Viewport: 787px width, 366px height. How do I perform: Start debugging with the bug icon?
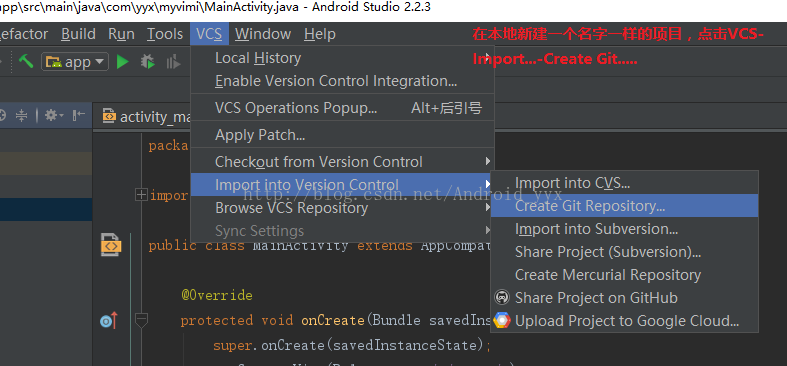(x=148, y=62)
